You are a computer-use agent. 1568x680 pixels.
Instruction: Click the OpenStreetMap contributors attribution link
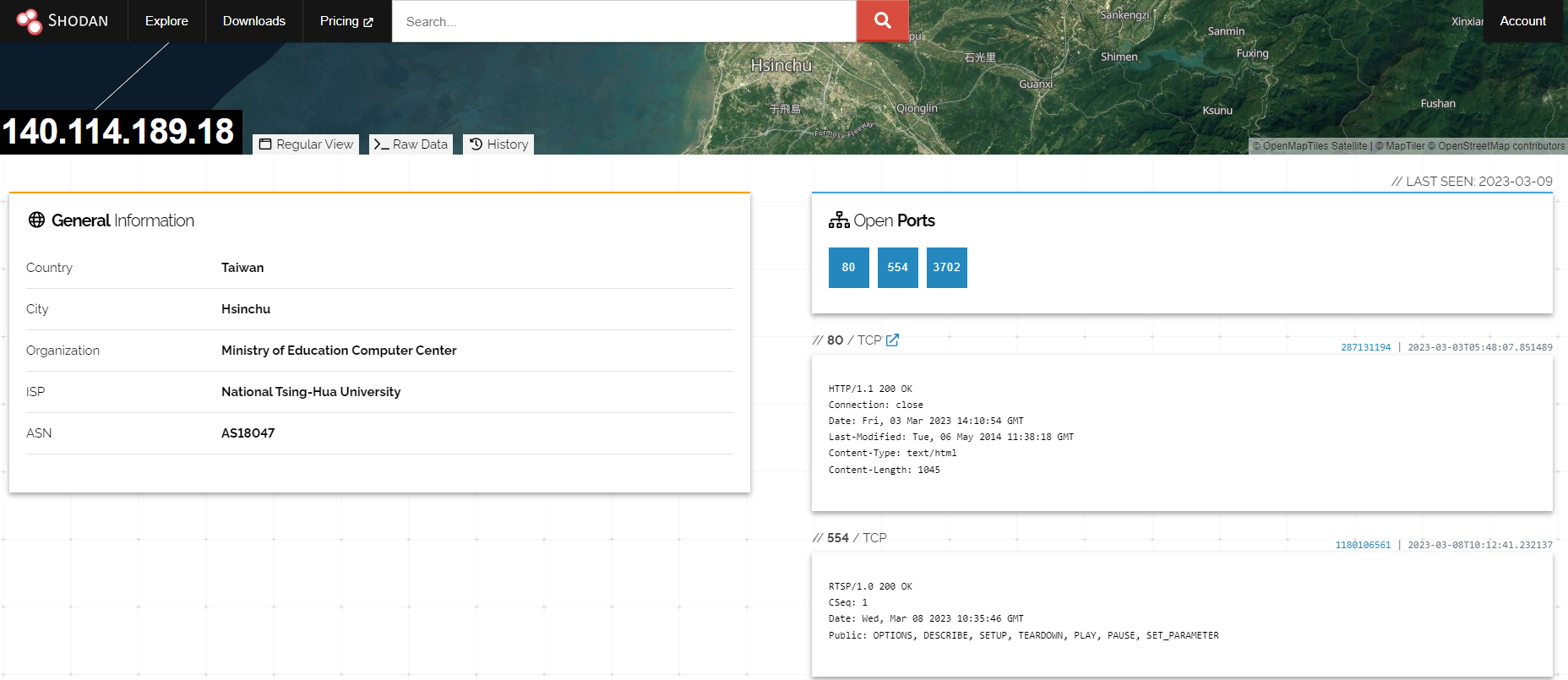[x=1496, y=146]
